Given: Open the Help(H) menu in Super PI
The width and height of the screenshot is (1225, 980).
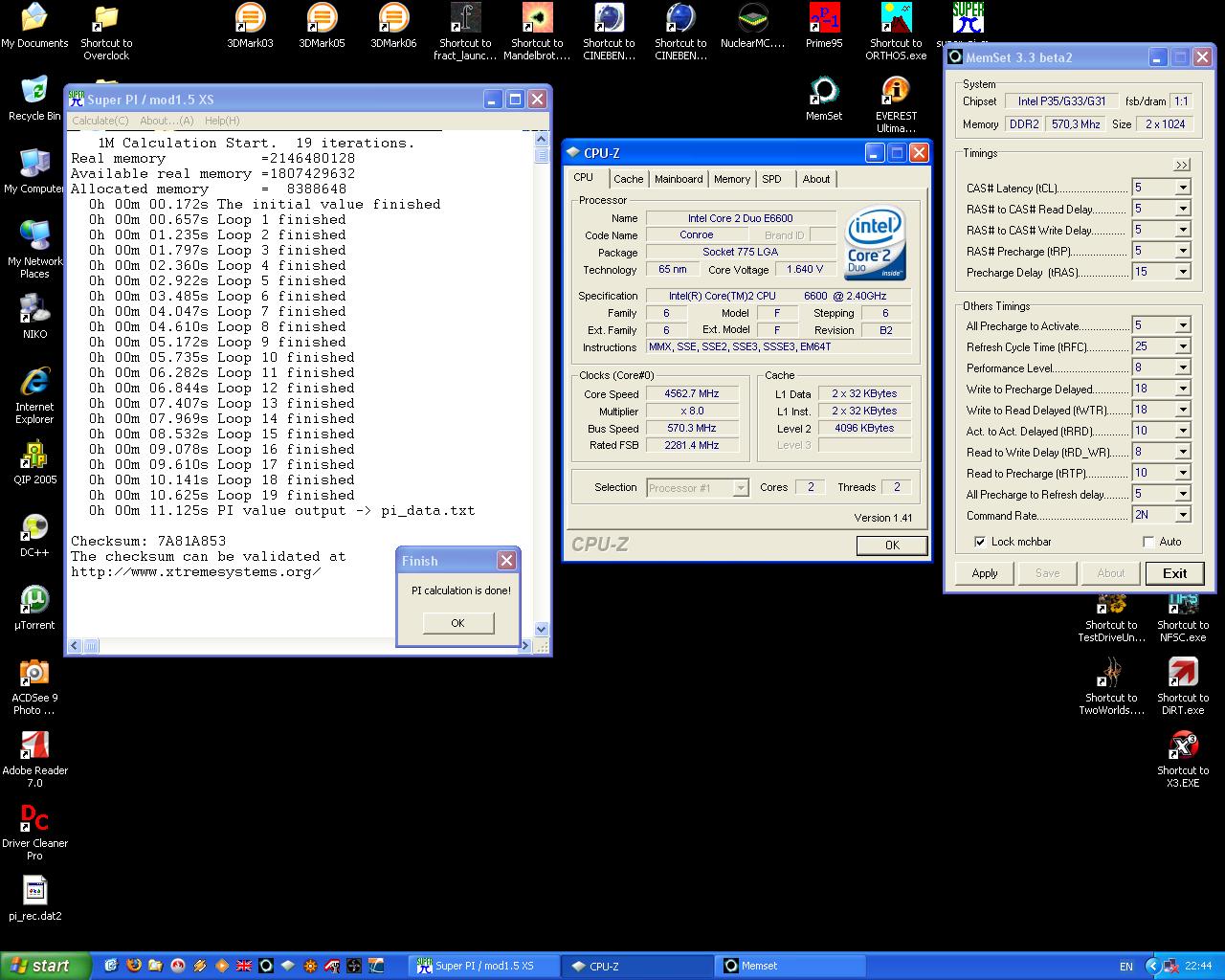Looking at the screenshot, I should coord(222,121).
